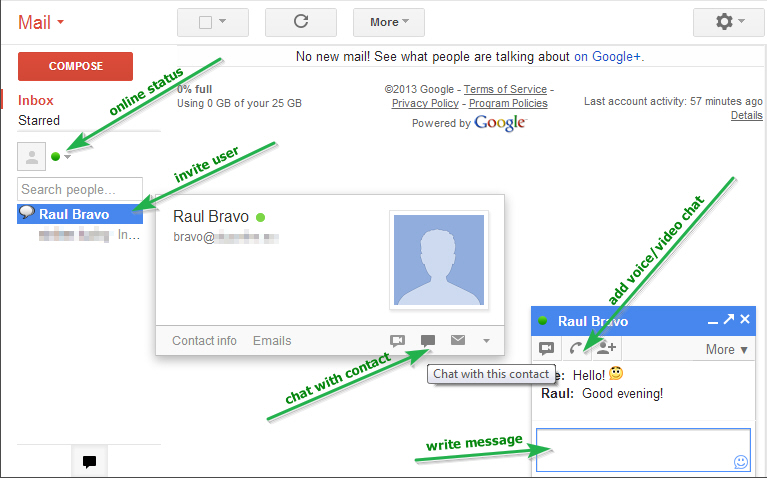The height and width of the screenshot is (478, 767).
Task: Open the settings gear menu
Action: 729,22
